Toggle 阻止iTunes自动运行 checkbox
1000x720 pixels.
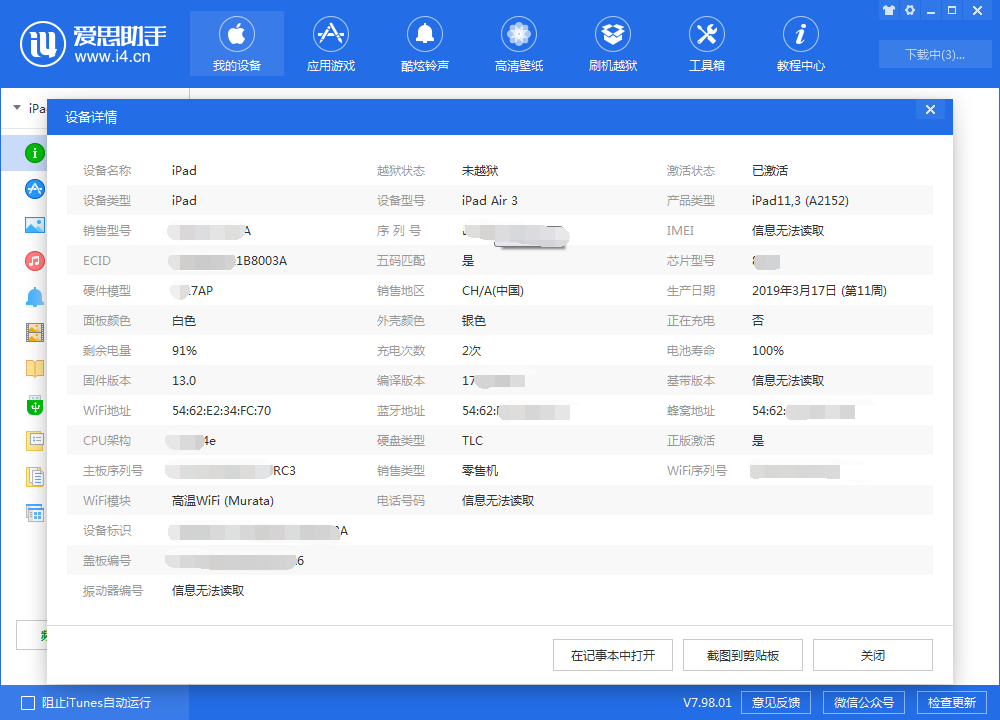(28, 703)
